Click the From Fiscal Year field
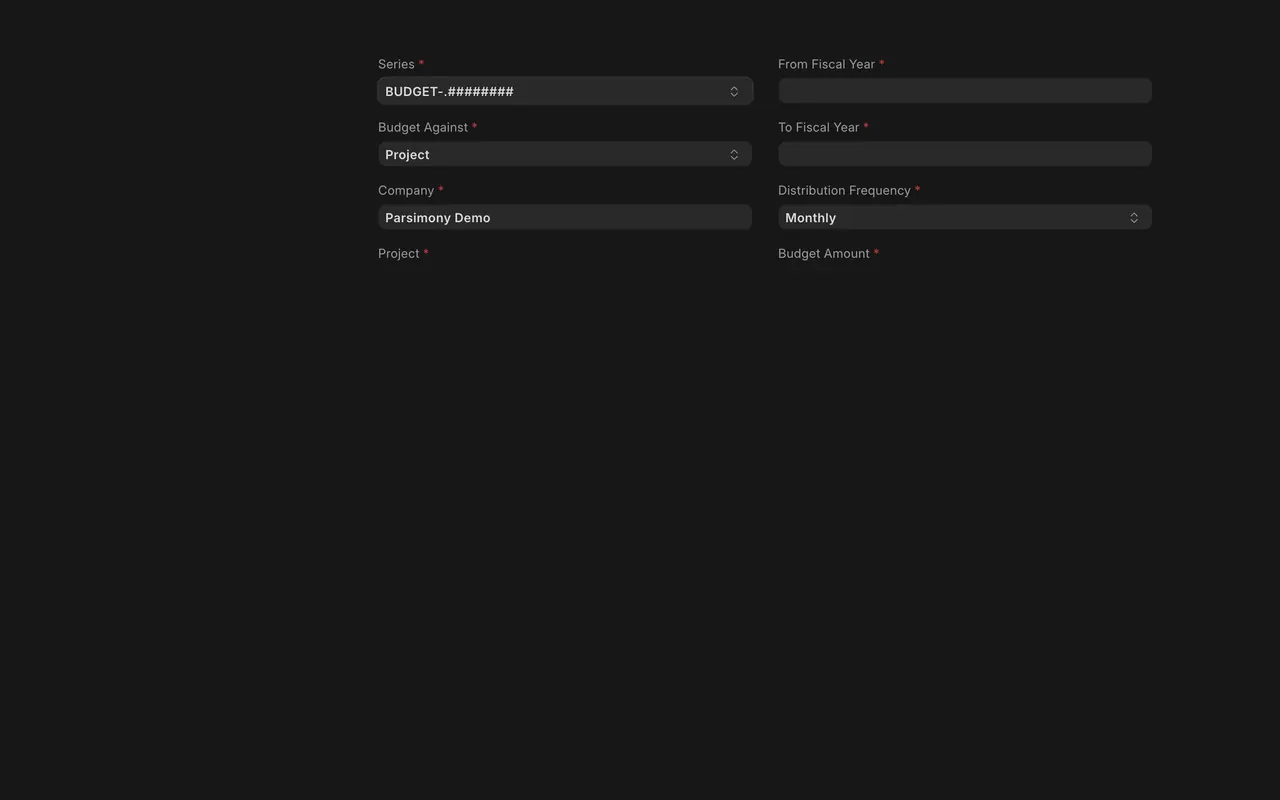Screen dimensions: 1280x800 click(965, 91)
